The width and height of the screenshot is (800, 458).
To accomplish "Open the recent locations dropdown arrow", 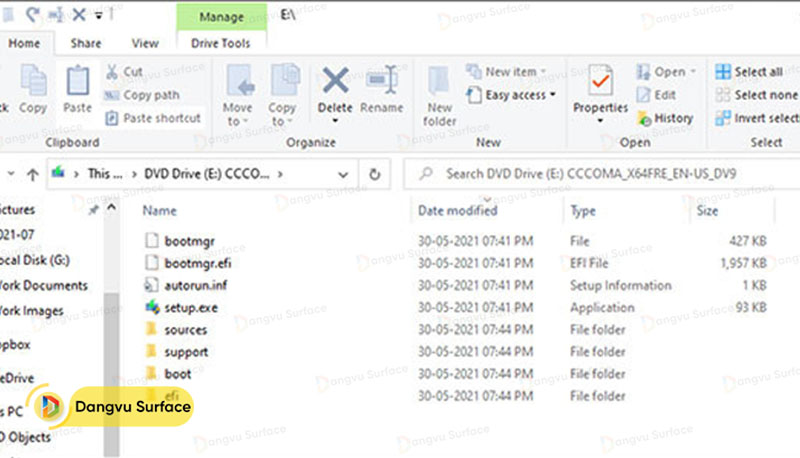I will (11, 174).
